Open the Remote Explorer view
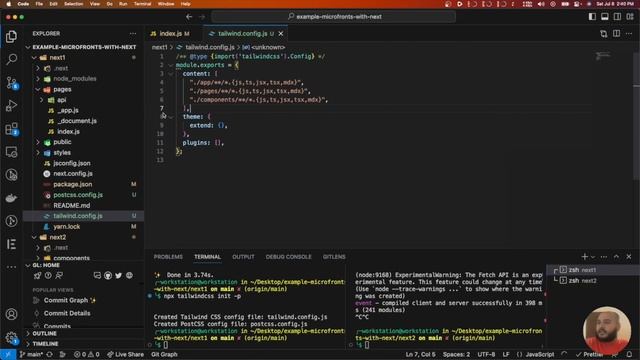640x360 pixels. [x=11, y=152]
